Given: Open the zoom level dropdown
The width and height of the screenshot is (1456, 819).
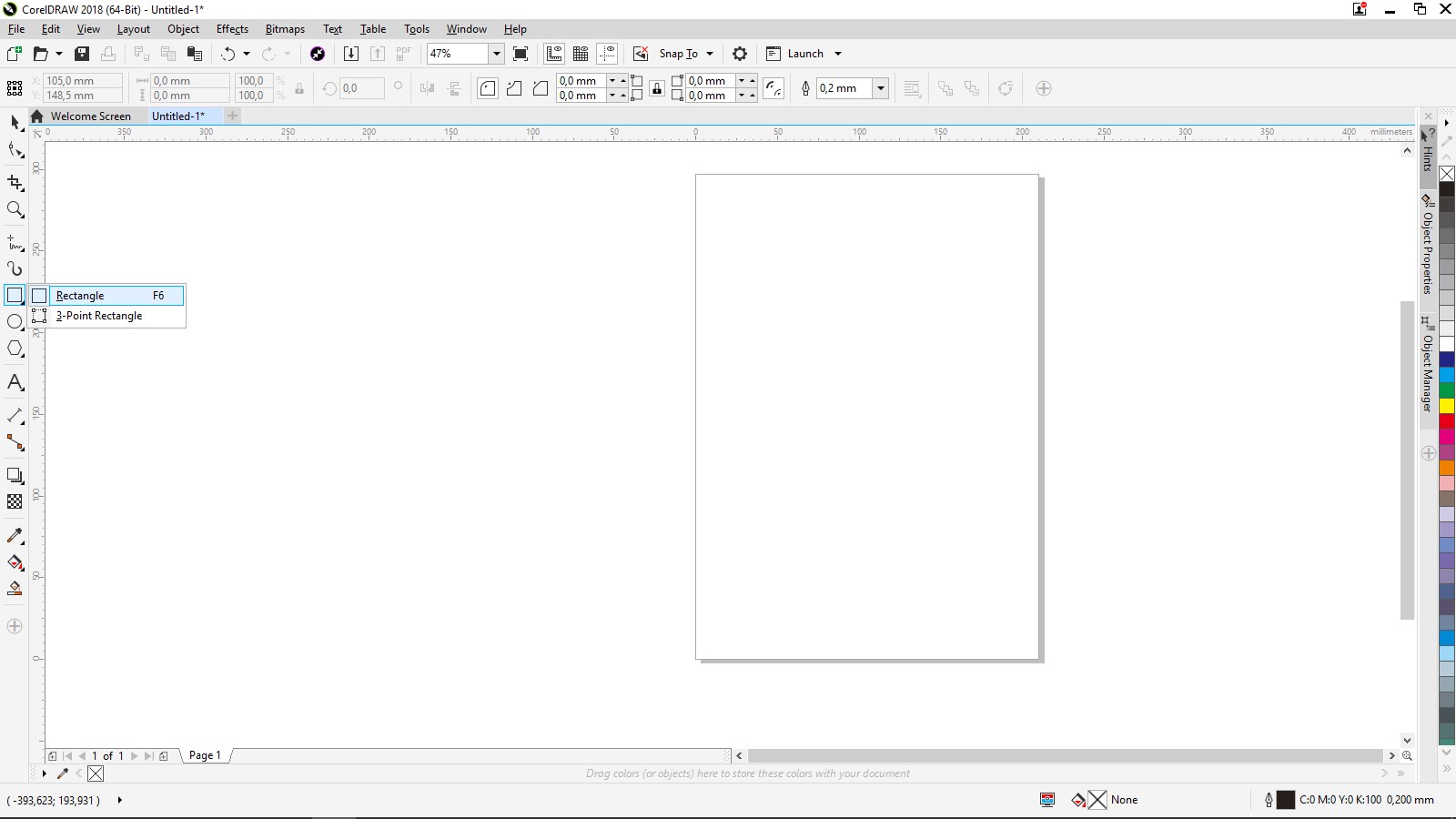Looking at the screenshot, I should pyautogui.click(x=496, y=54).
